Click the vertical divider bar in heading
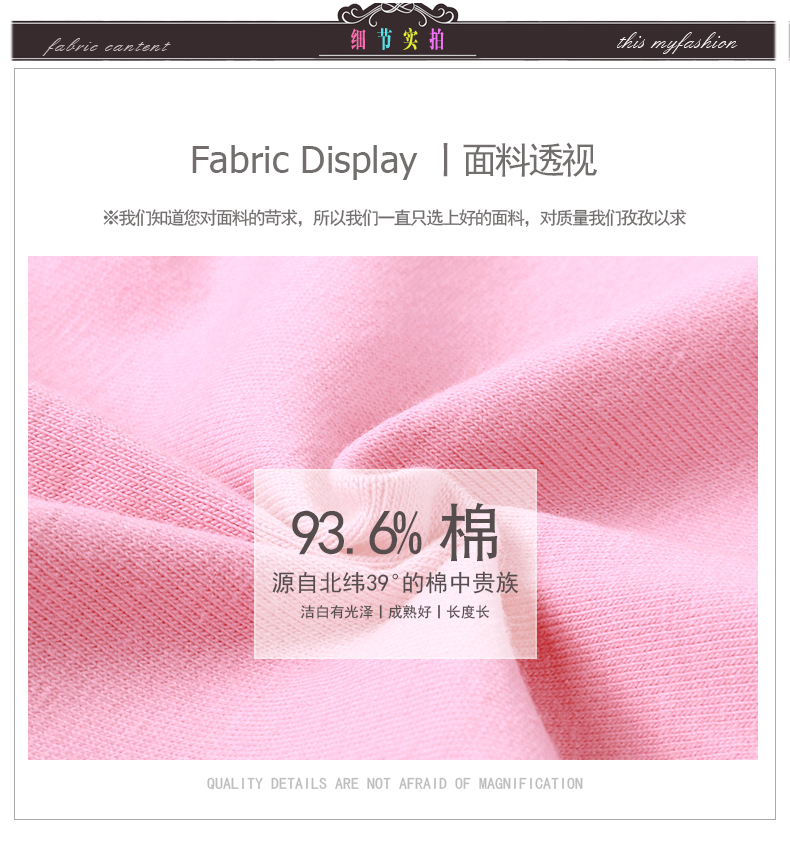The height and width of the screenshot is (842, 790). tap(445, 159)
